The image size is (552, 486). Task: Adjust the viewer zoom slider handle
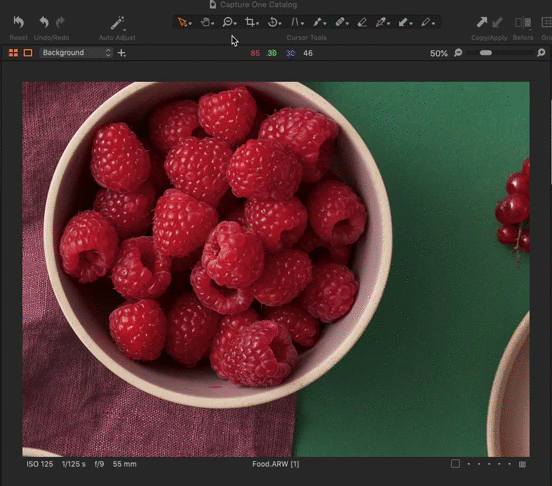486,53
